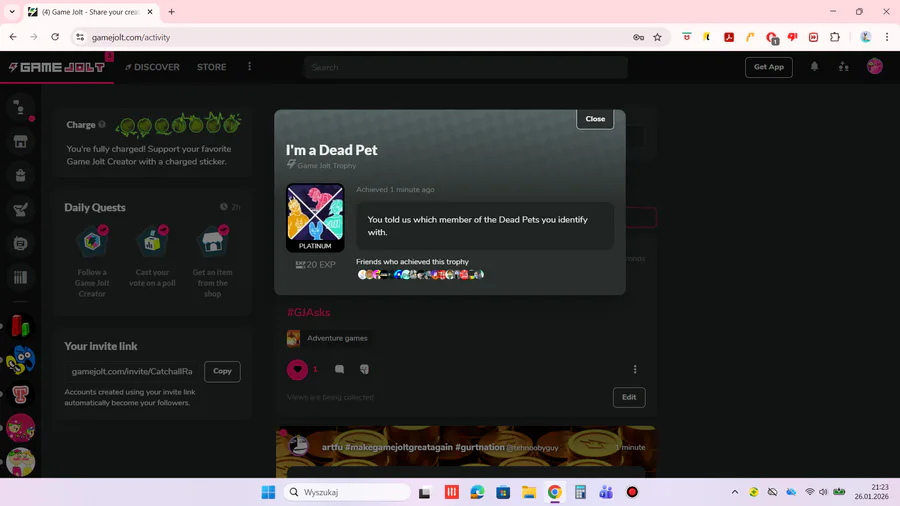
Task: Open the quests icon in sidebar
Action: (21, 209)
